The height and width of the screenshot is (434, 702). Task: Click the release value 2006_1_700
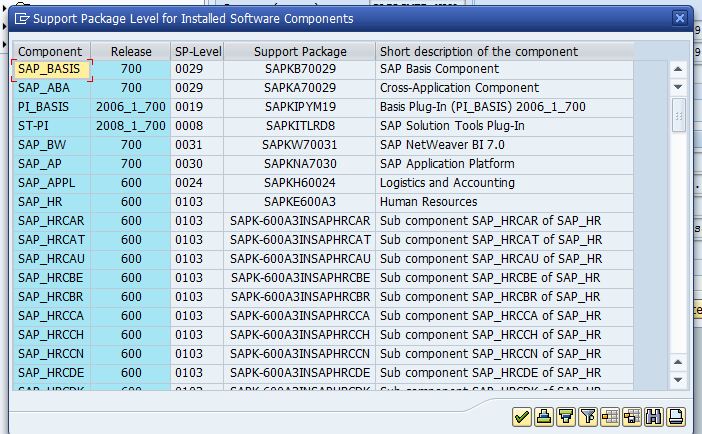(131, 107)
